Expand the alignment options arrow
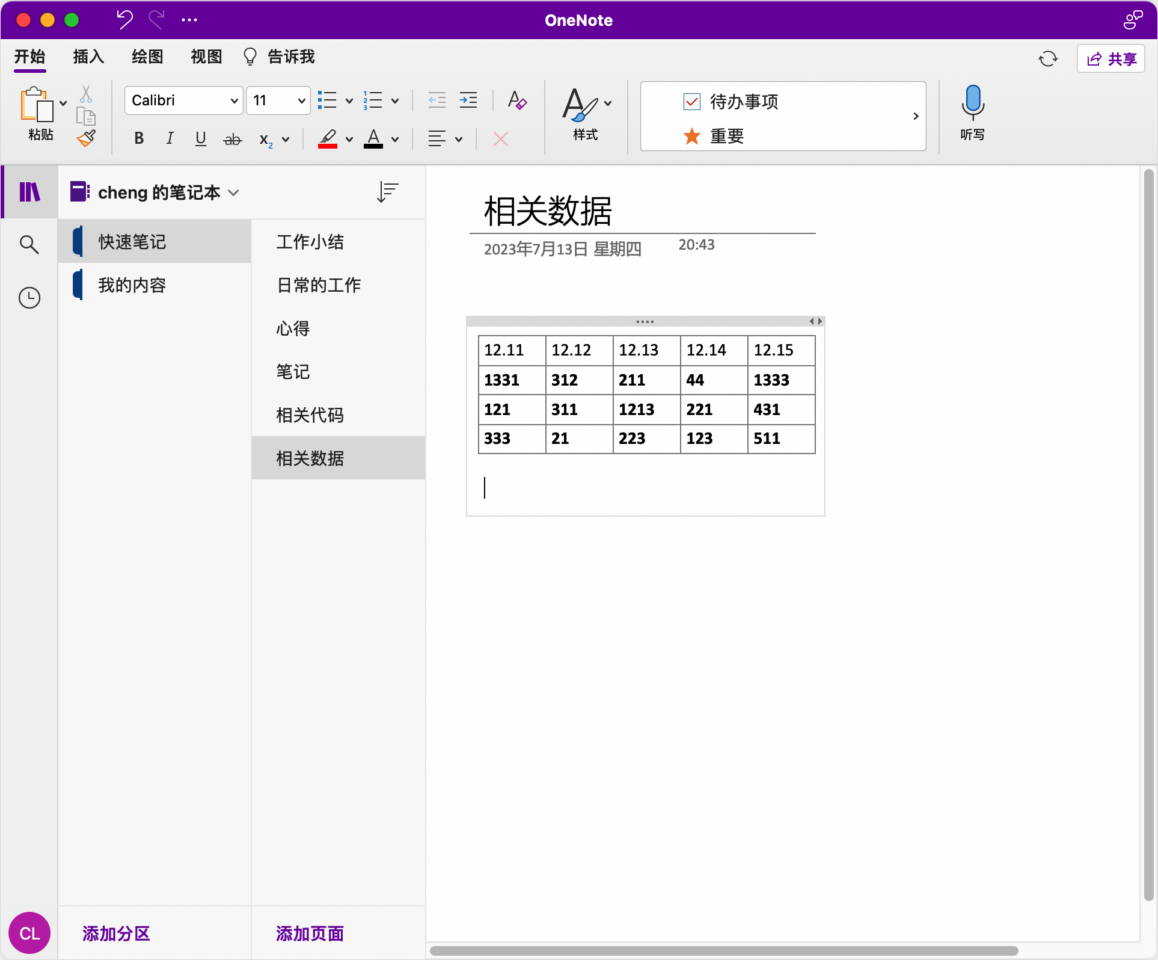 [459, 140]
